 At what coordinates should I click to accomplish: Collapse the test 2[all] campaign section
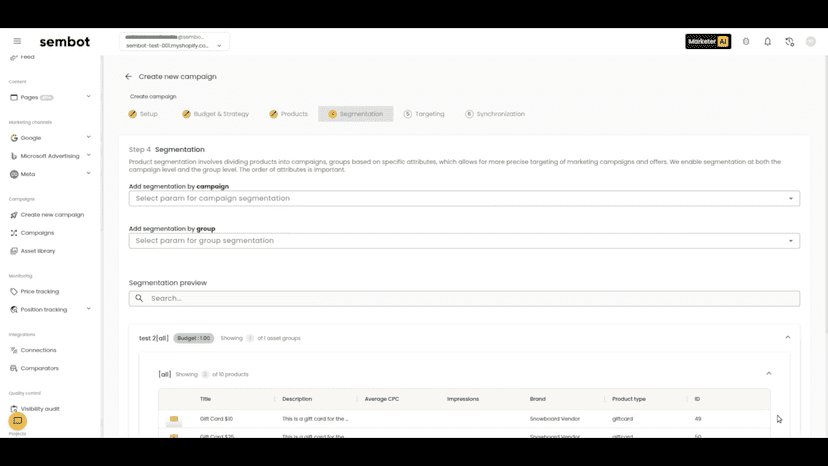click(x=787, y=337)
